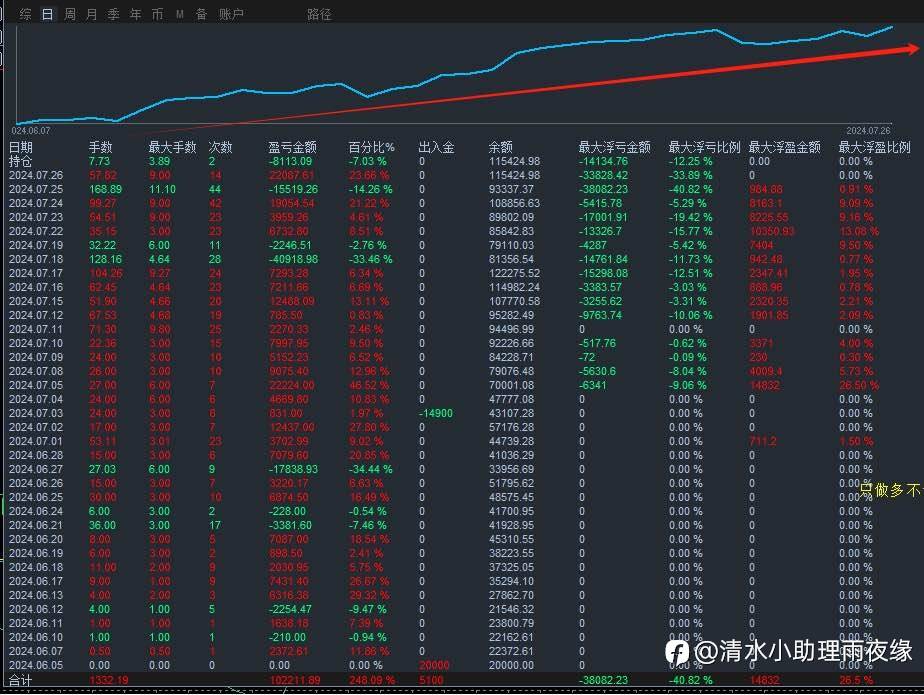924x695 pixels.
Task: Select the 2024.07.18 date row
Action: point(36,259)
